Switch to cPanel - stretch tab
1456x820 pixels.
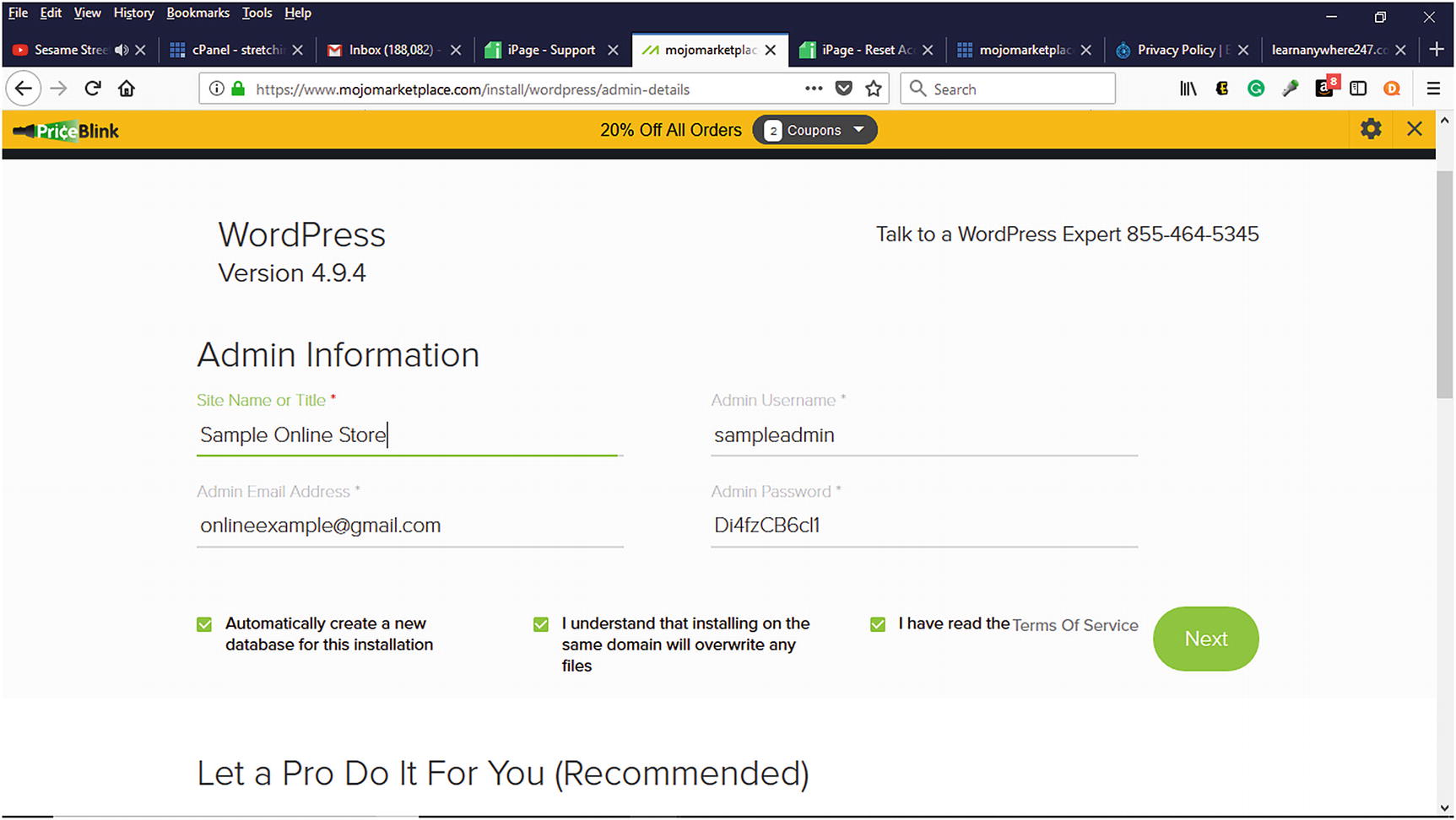pyautogui.click(x=237, y=50)
